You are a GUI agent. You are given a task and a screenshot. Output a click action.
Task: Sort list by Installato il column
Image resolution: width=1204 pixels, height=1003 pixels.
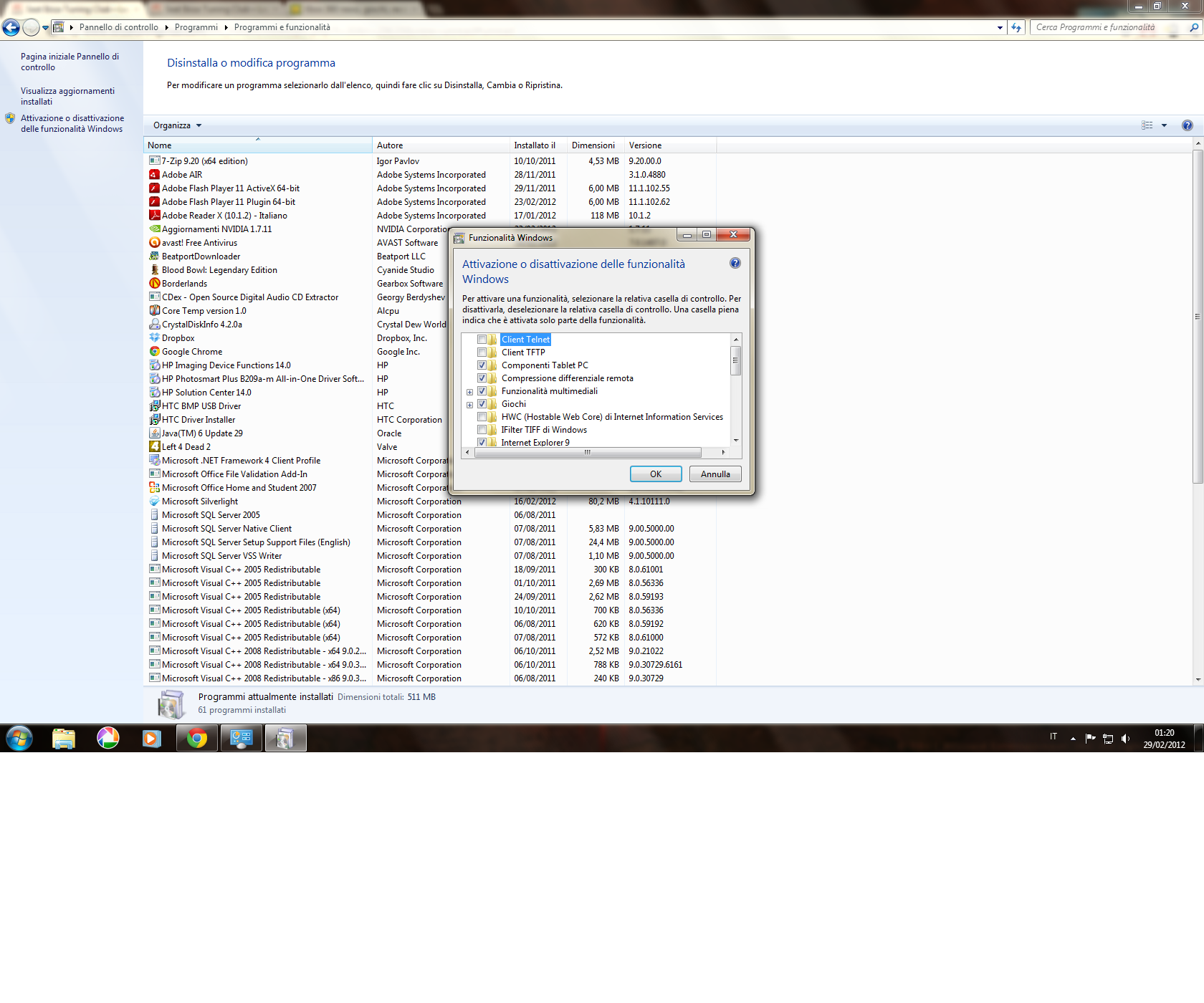pyautogui.click(x=538, y=145)
